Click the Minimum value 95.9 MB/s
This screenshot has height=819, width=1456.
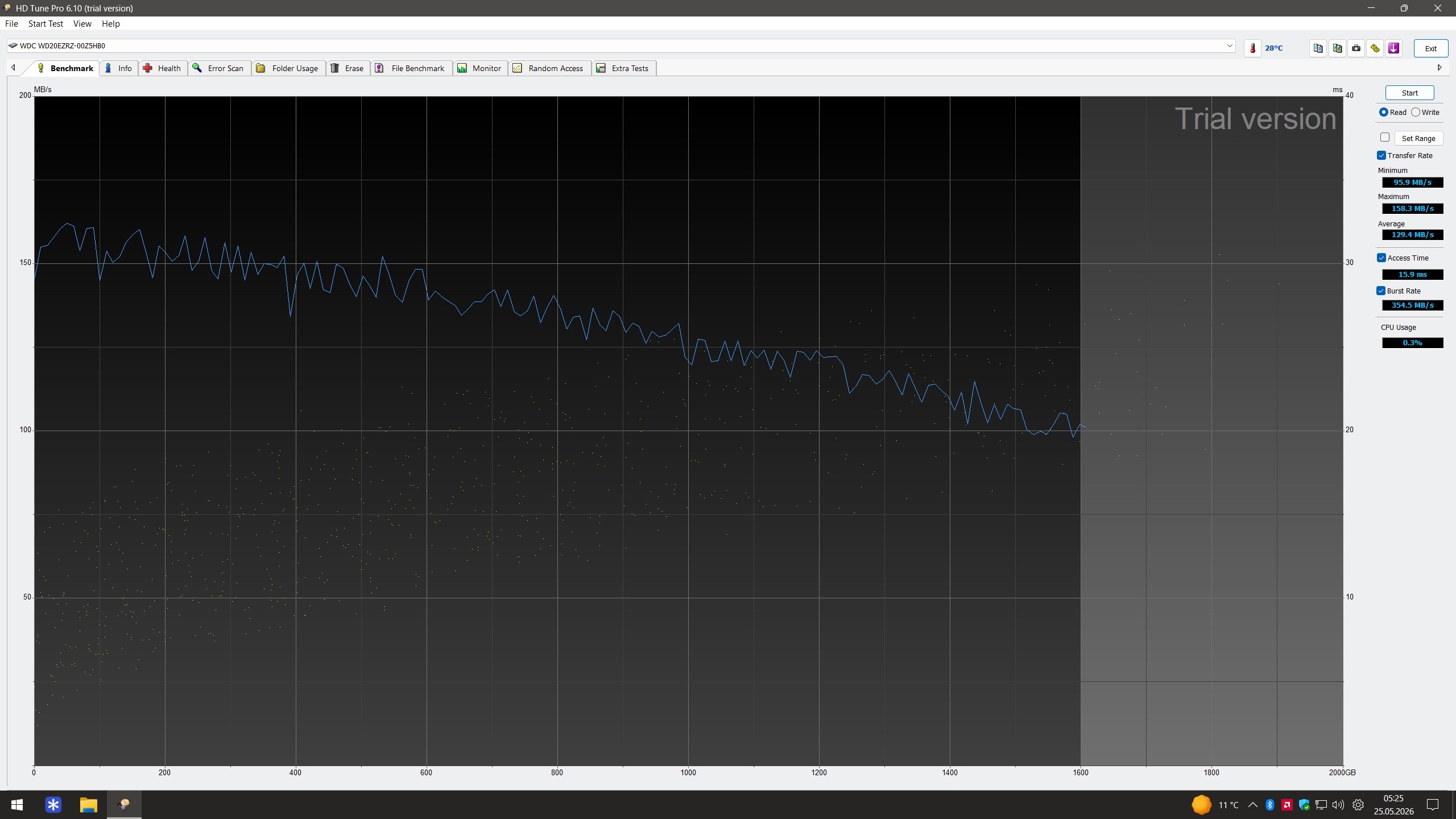1412,183
